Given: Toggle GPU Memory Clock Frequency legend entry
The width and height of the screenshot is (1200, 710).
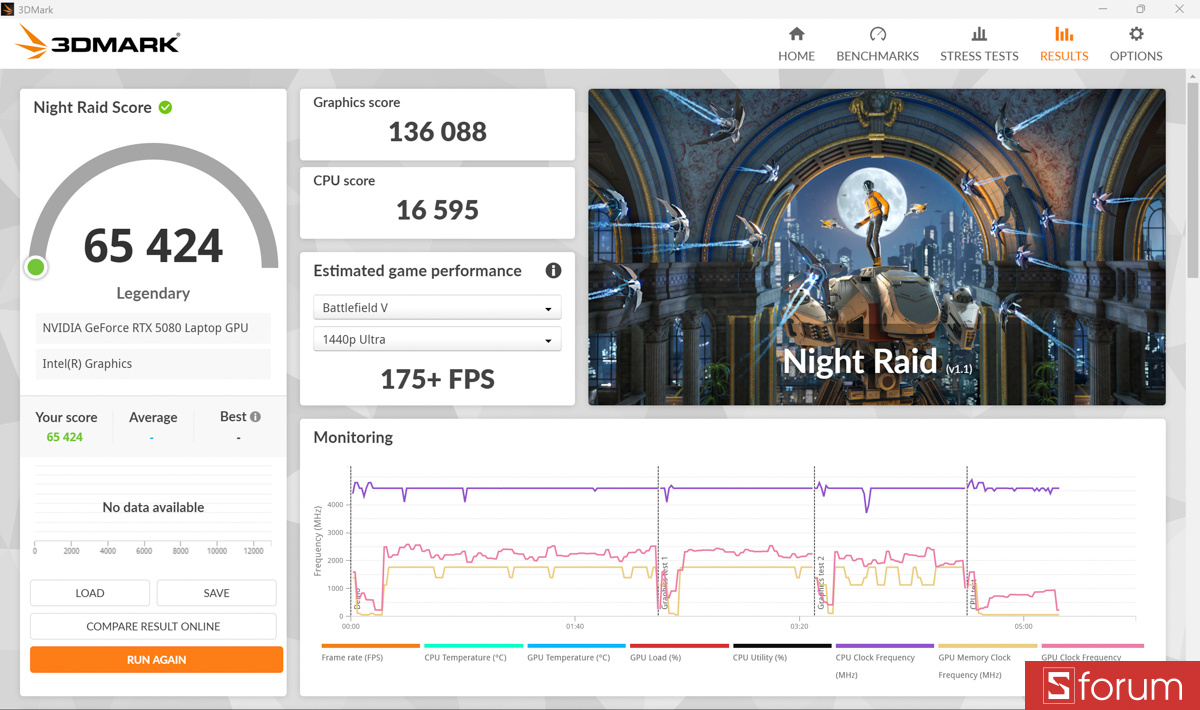Looking at the screenshot, I should [987, 660].
